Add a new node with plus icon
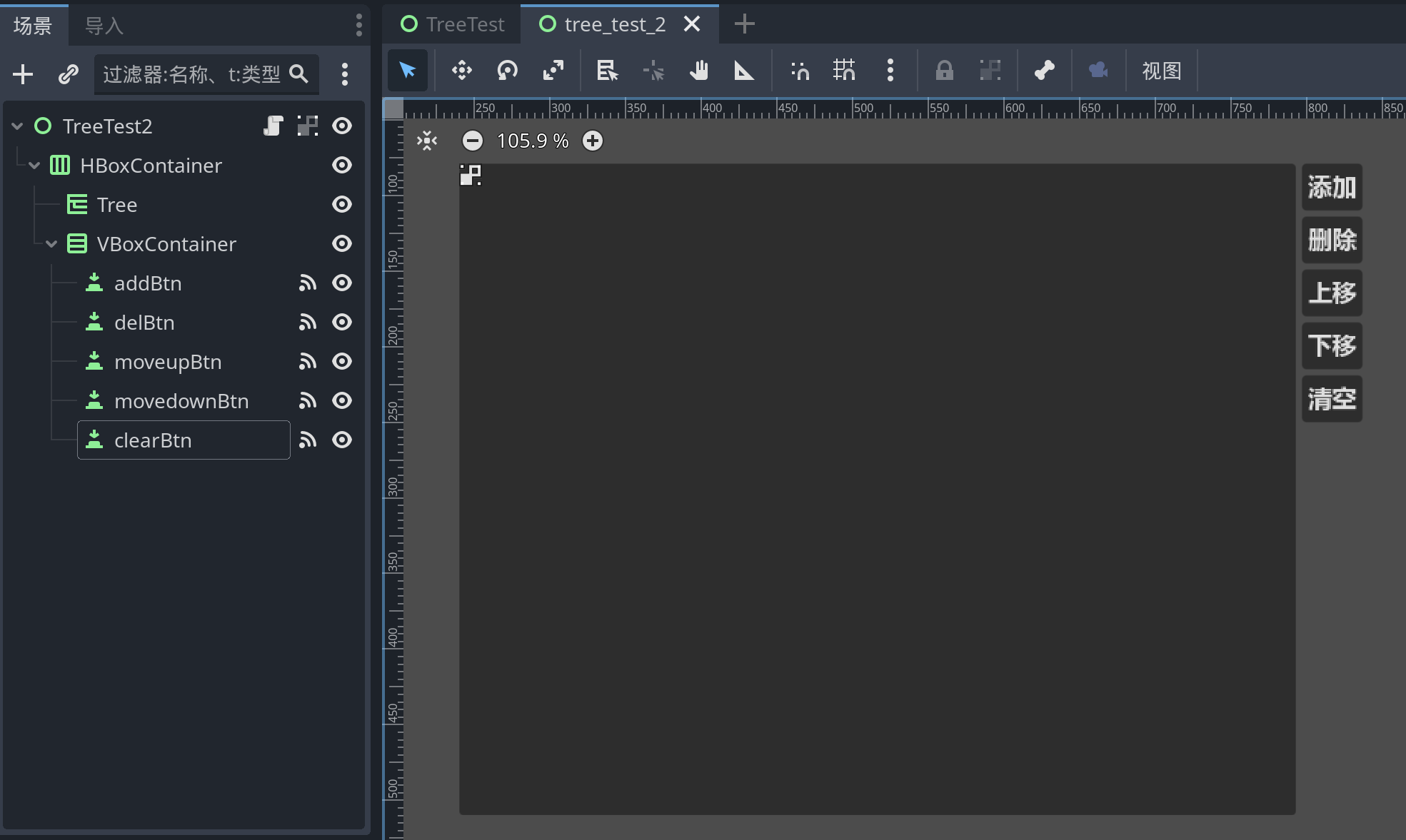 click(23, 74)
